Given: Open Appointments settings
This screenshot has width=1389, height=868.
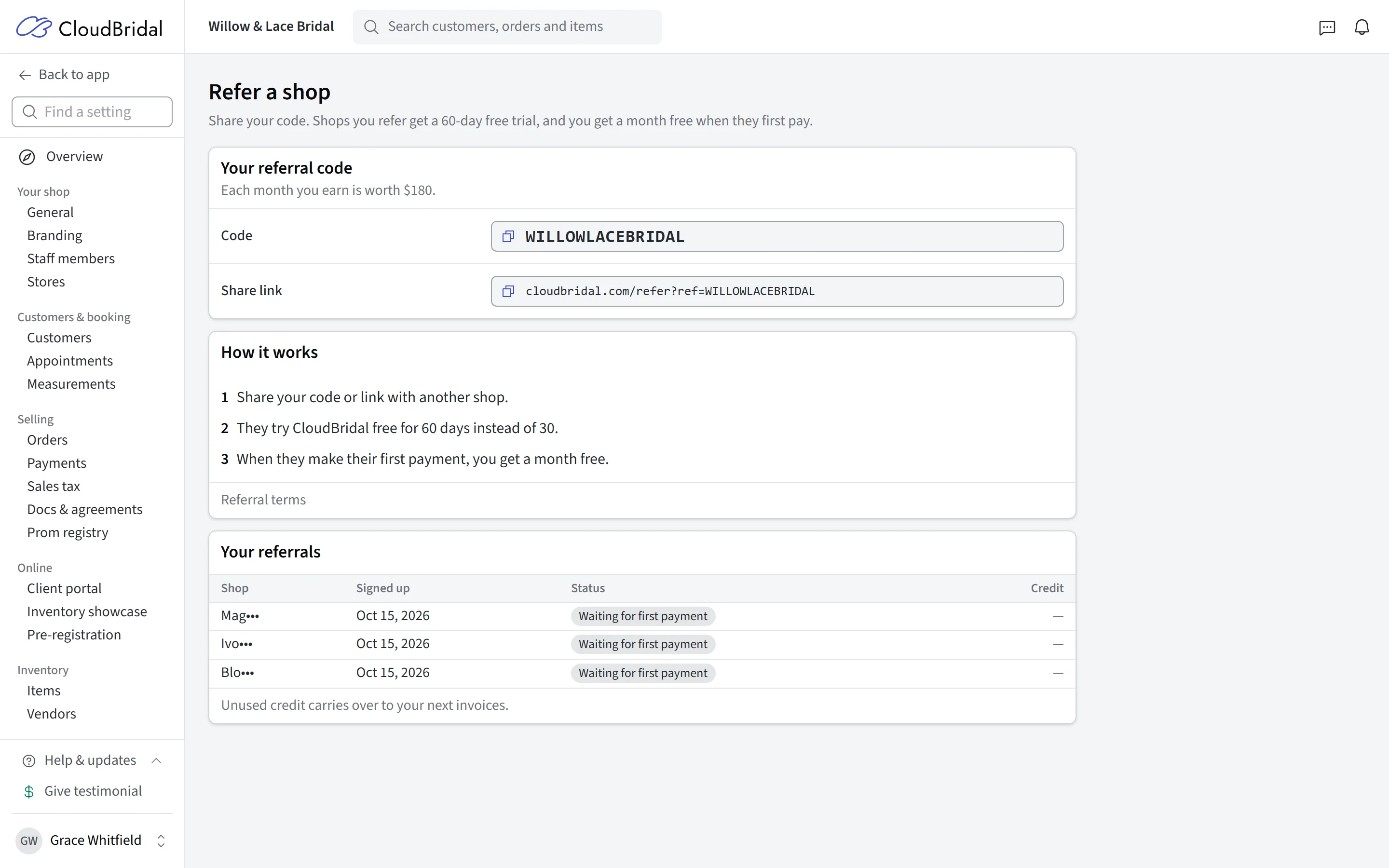Looking at the screenshot, I should [x=69, y=361].
